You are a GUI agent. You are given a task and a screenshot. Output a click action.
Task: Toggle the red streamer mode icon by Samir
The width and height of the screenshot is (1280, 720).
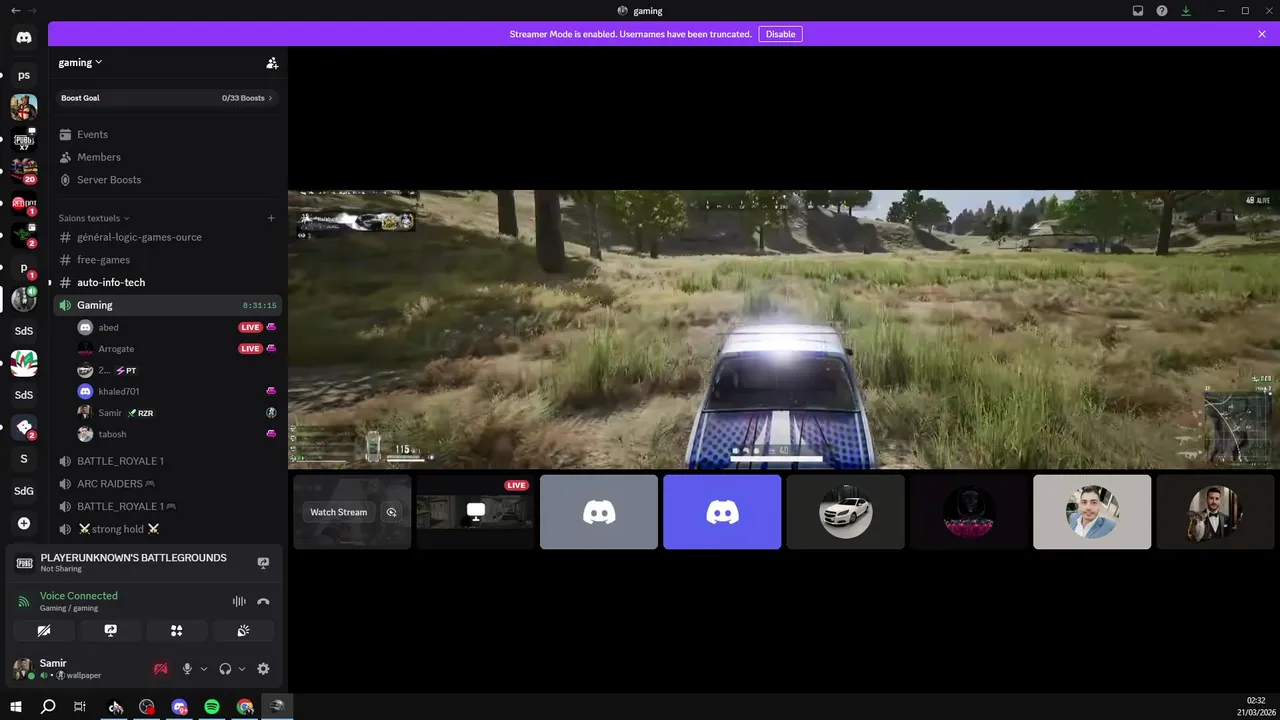tap(160, 669)
